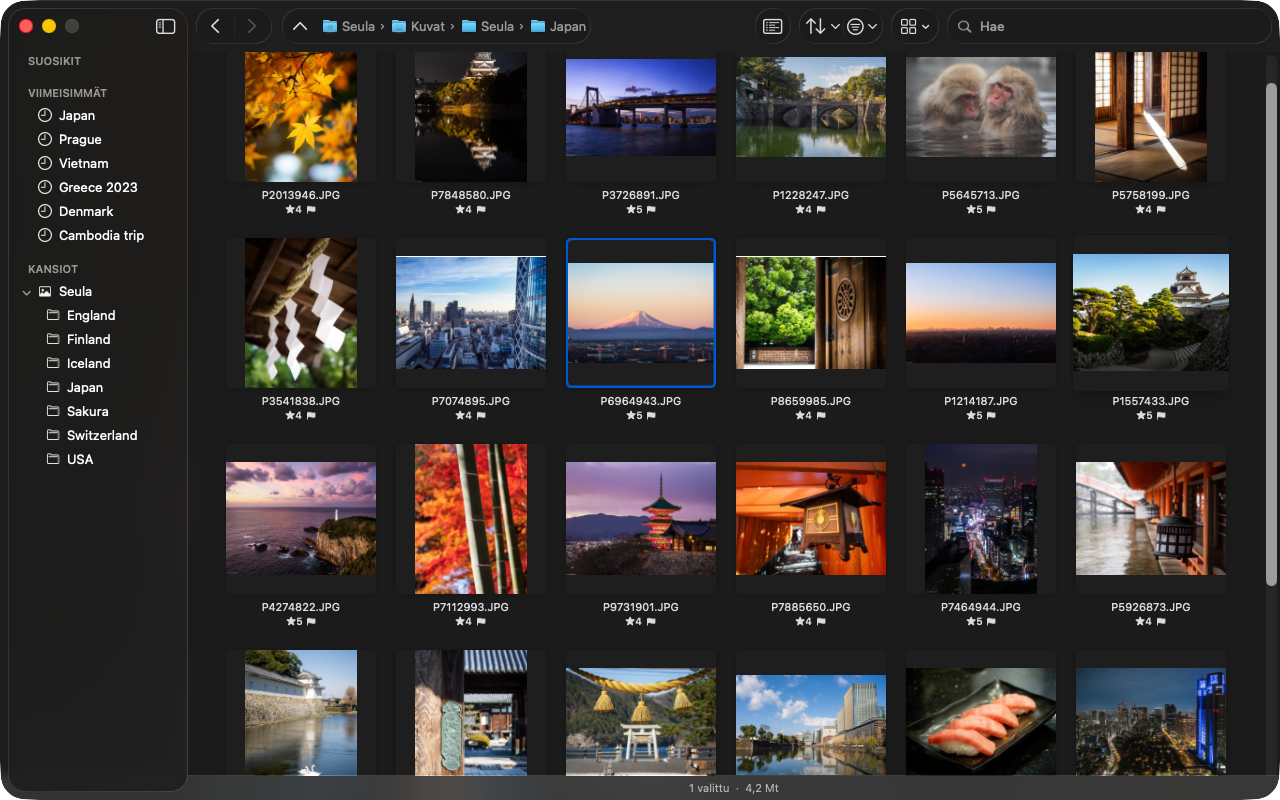
Task: Open the filter options dropdown
Action: point(862,27)
